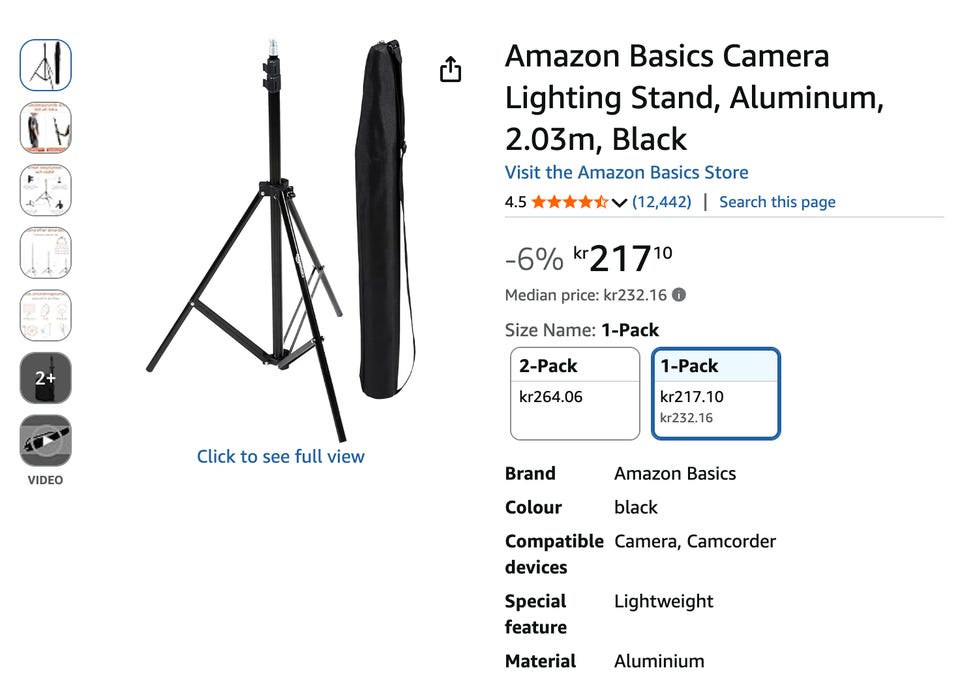Choose the 2-Pack size option
960x683 pixels.
point(575,393)
